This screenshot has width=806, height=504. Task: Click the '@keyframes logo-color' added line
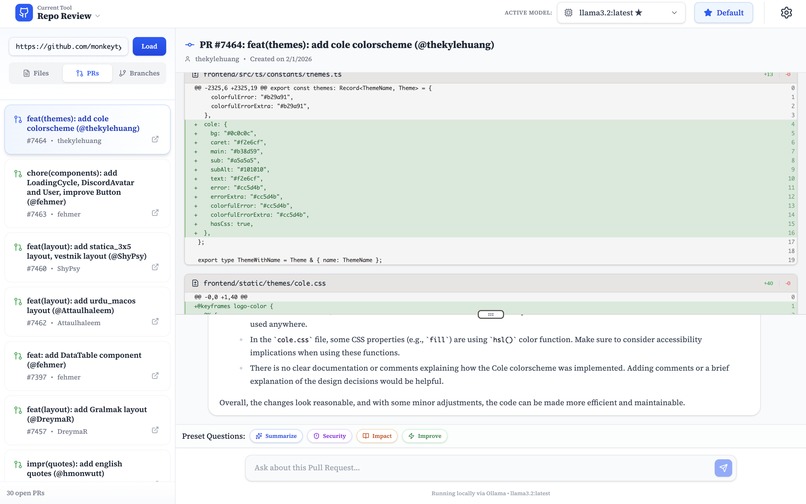(x=490, y=306)
